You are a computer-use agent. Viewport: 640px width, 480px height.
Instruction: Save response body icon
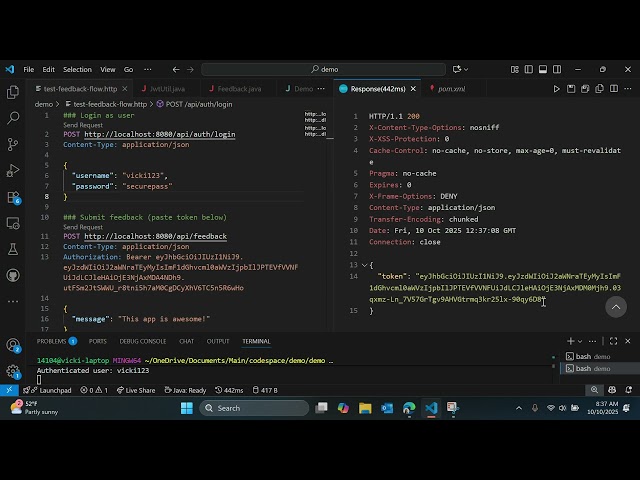(x=585, y=89)
